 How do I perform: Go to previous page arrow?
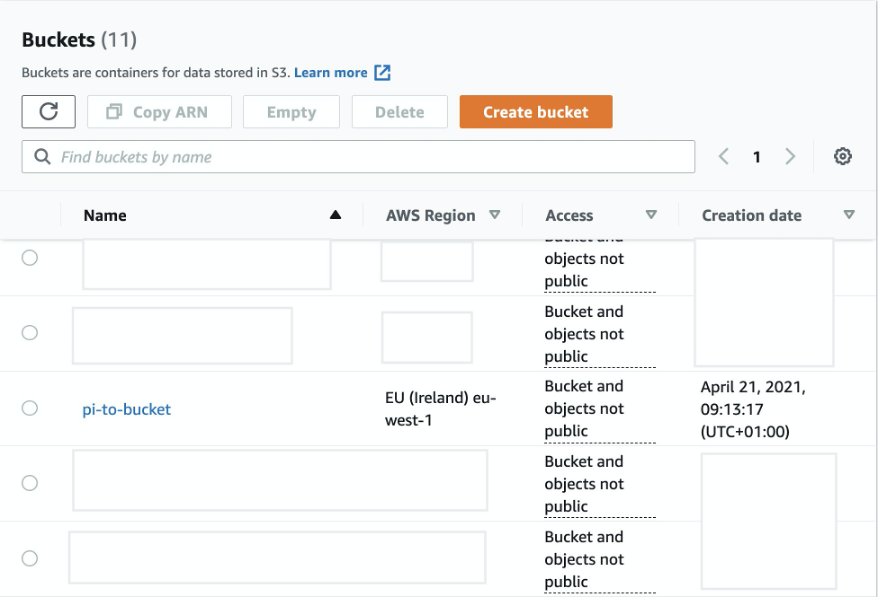click(724, 157)
